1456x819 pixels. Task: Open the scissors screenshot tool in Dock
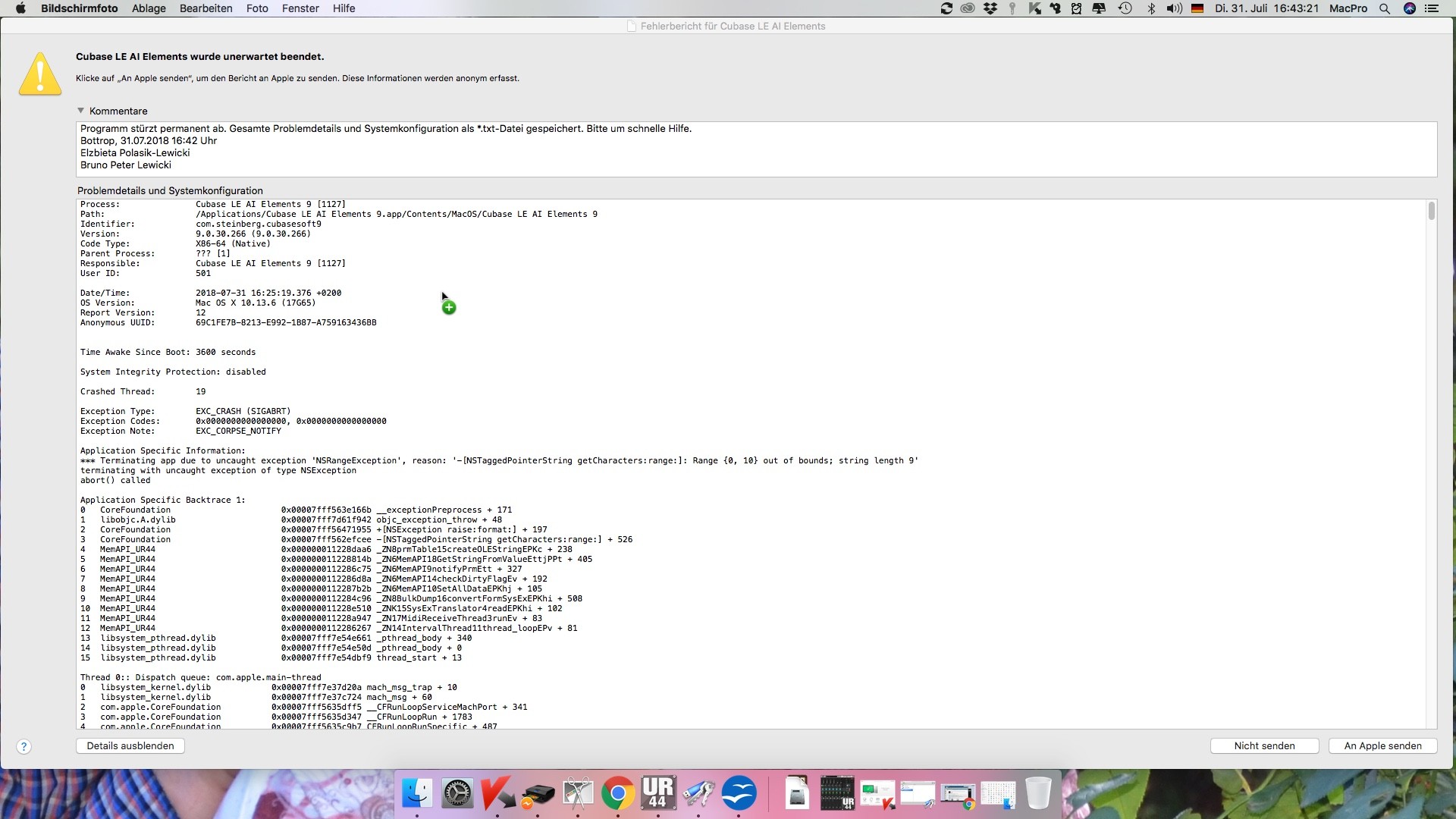tap(578, 793)
